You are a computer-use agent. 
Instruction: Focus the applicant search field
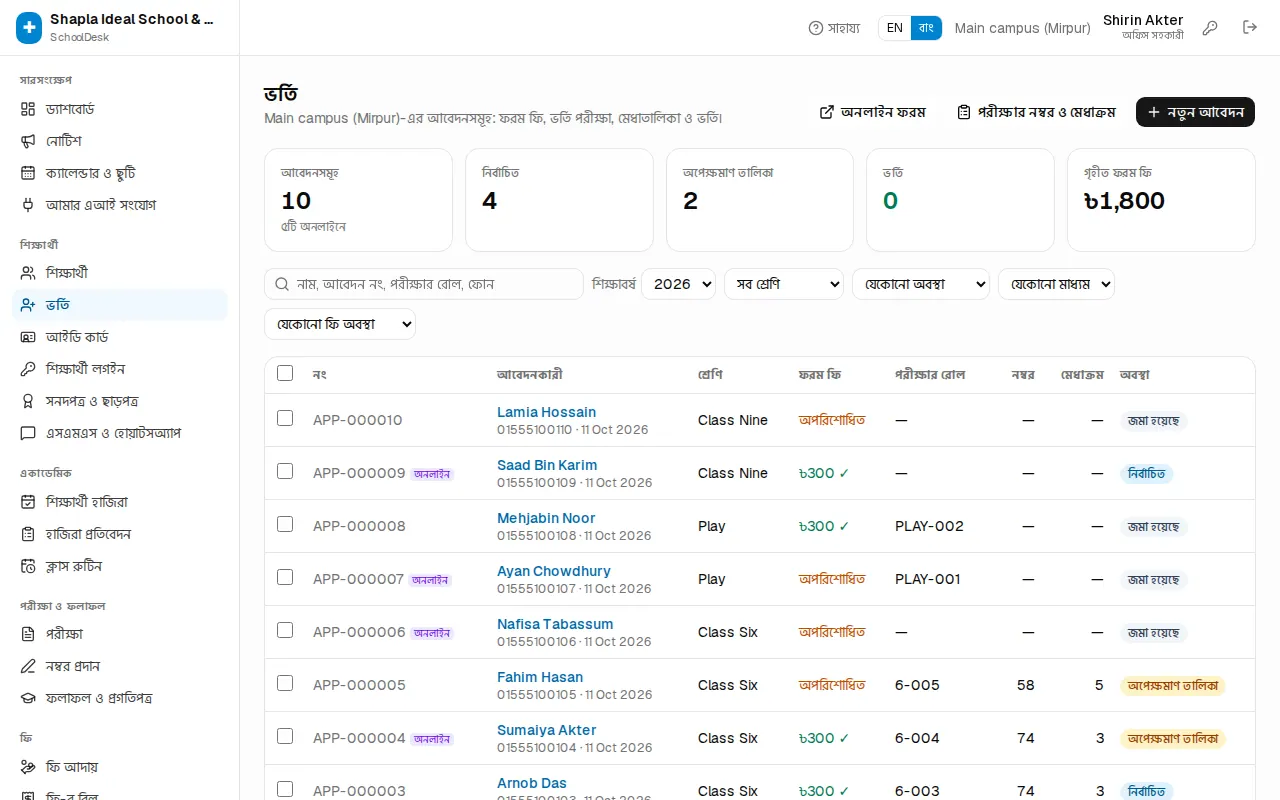(x=424, y=284)
